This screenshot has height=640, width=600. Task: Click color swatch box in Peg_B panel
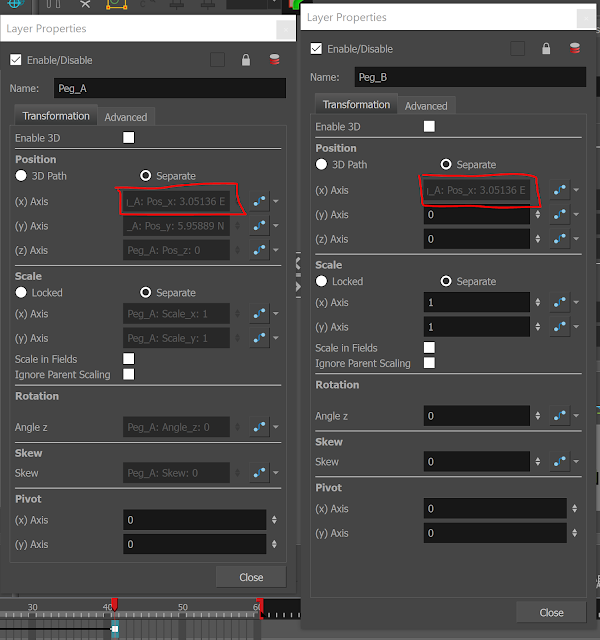click(x=518, y=49)
